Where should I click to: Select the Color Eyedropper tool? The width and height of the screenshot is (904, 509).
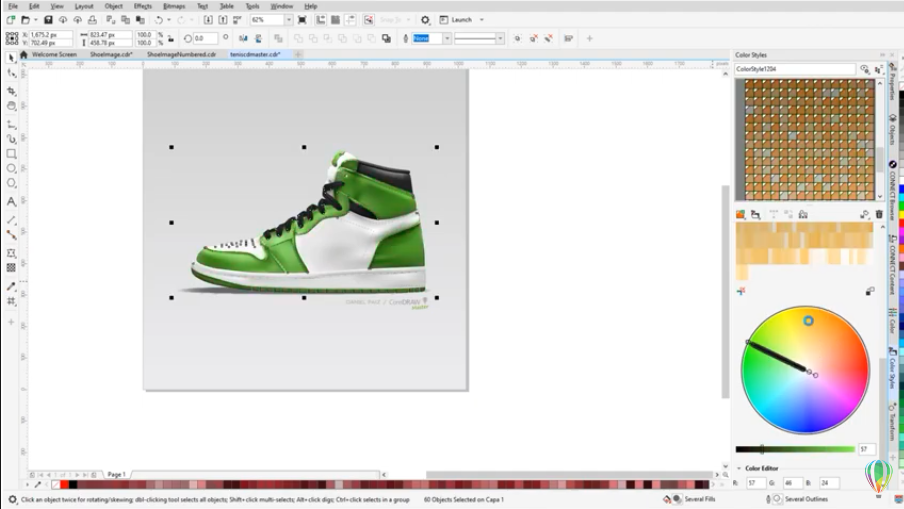tap(11, 286)
